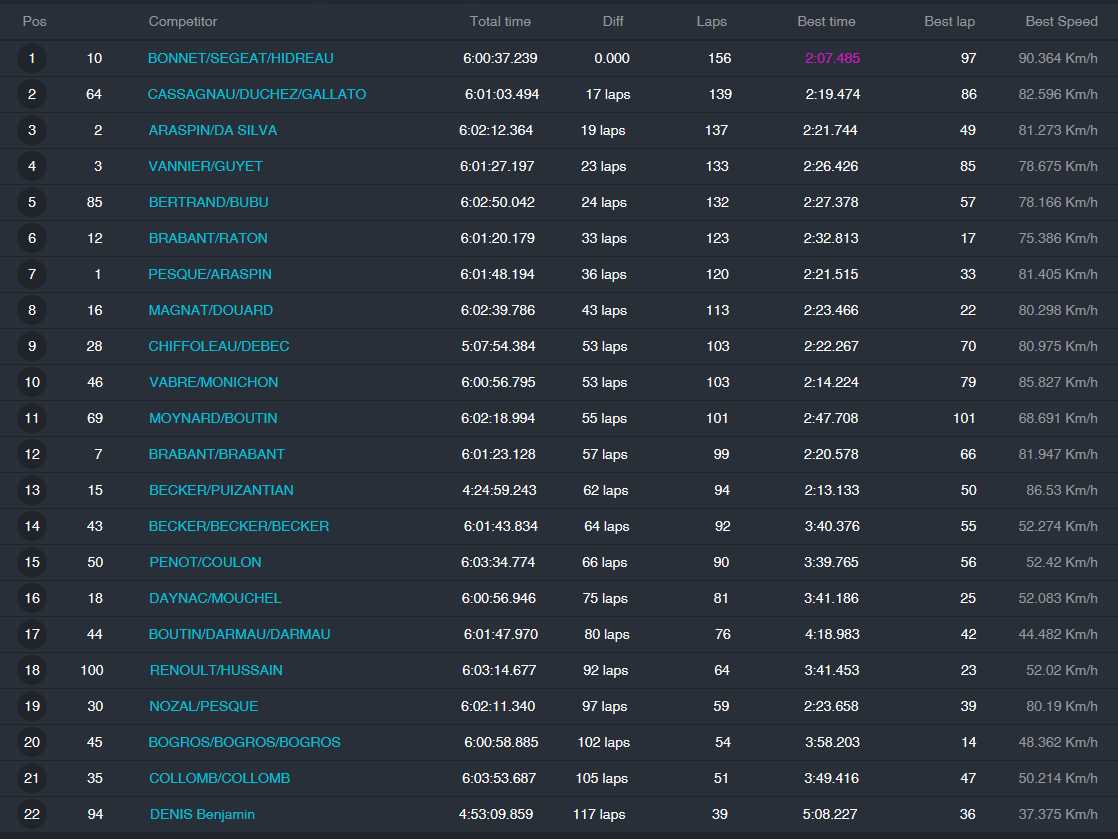The image size is (1118, 839).
Task: Sort by Competitor column header
Action: tap(183, 21)
